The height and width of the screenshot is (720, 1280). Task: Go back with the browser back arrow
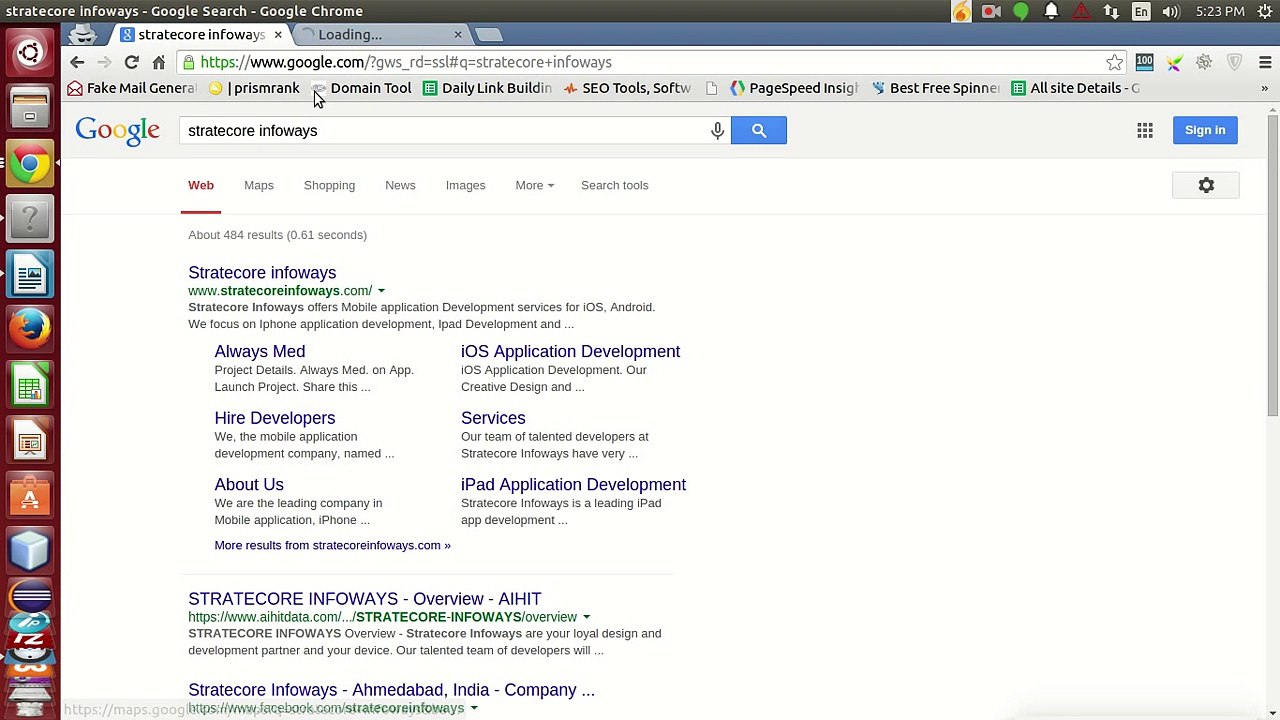click(77, 62)
